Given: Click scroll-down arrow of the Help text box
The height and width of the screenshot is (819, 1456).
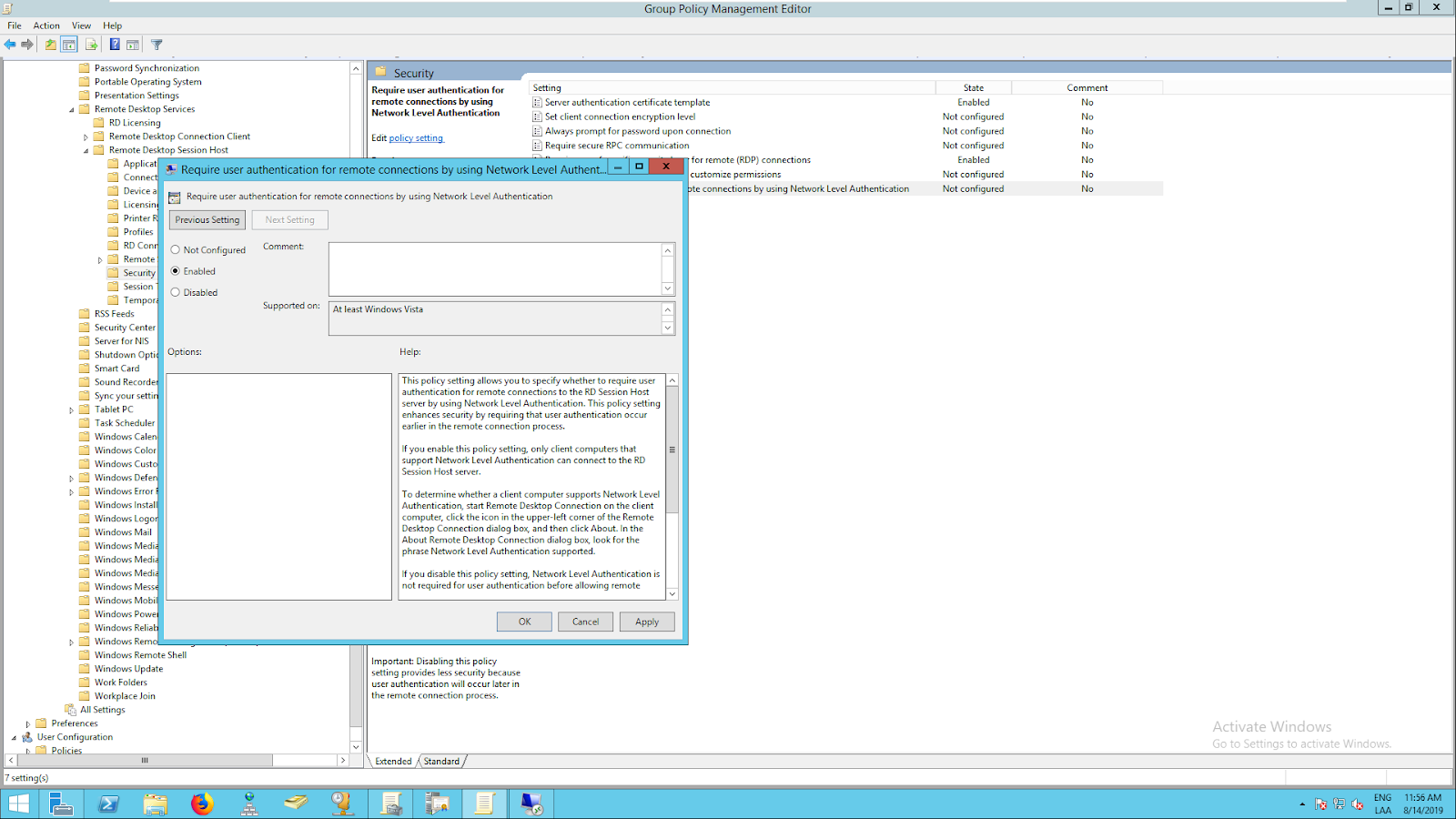Looking at the screenshot, I should tap(672, 594).
